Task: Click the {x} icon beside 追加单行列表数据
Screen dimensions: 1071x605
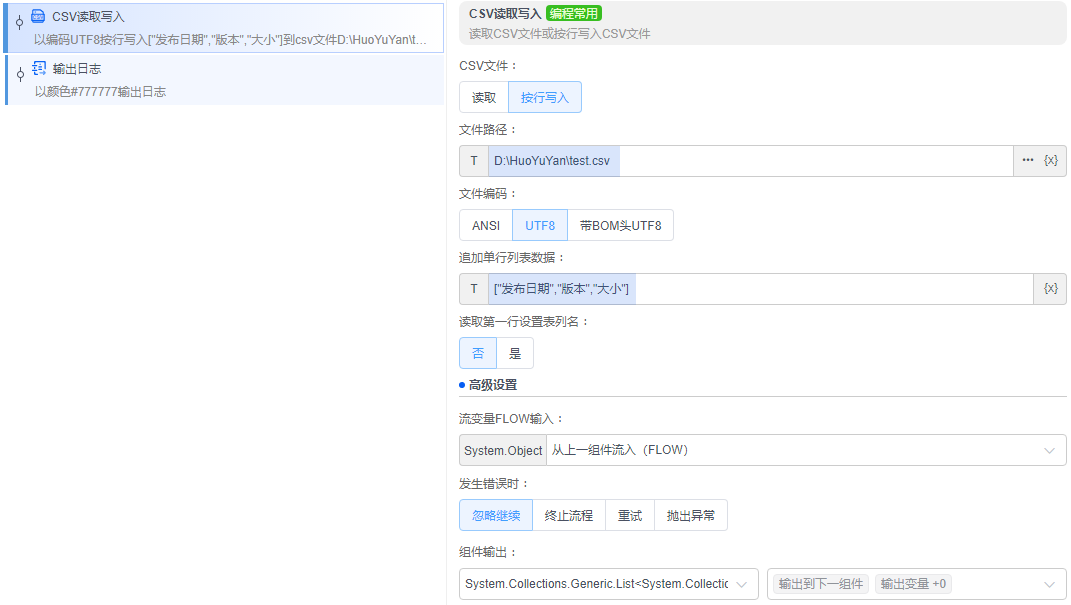Action: (x=1049, y=288)
